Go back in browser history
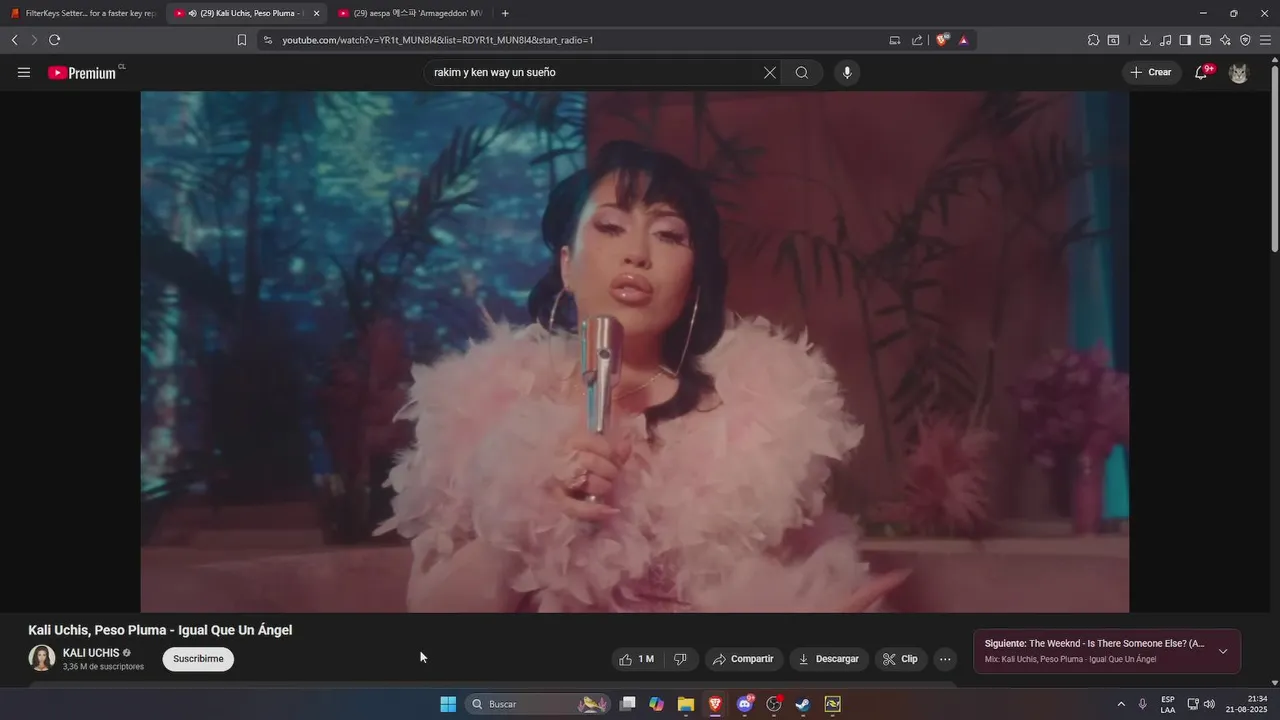Image resolution: width=1280 pixels, height=720 pixels. (x=14, y=40)
